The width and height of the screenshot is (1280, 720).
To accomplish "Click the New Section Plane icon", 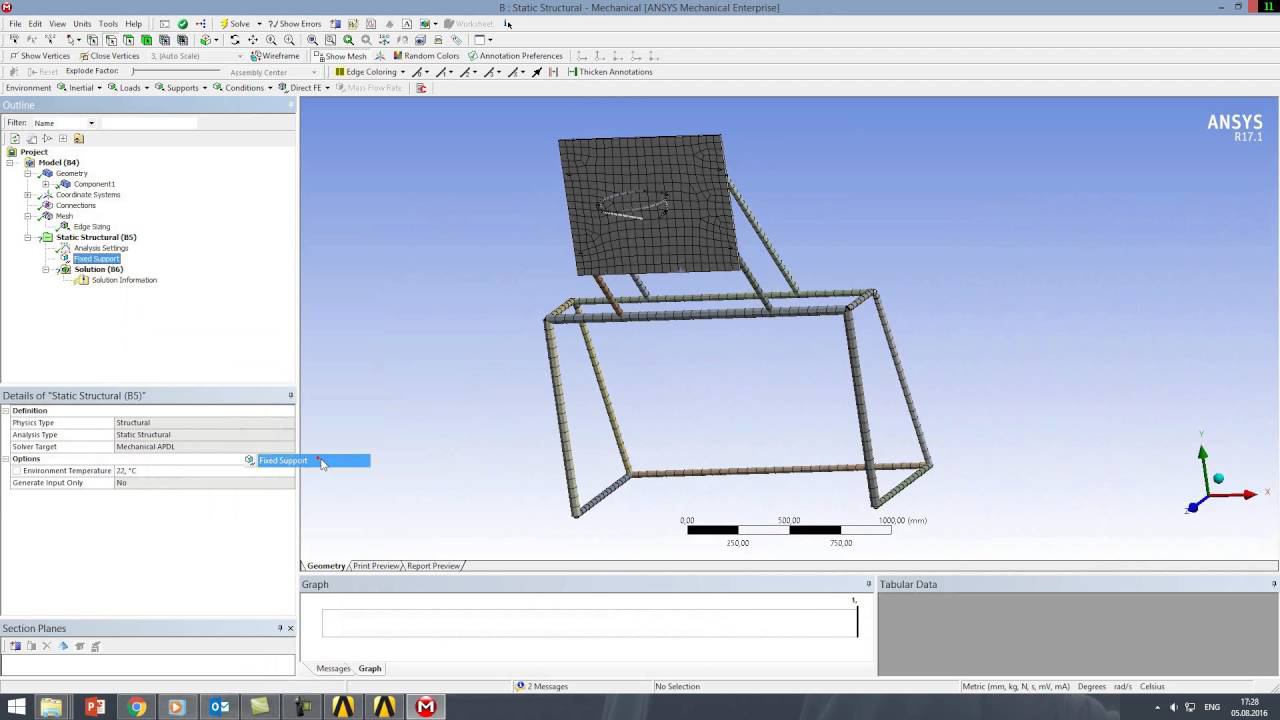I will [x=15, y=646].
